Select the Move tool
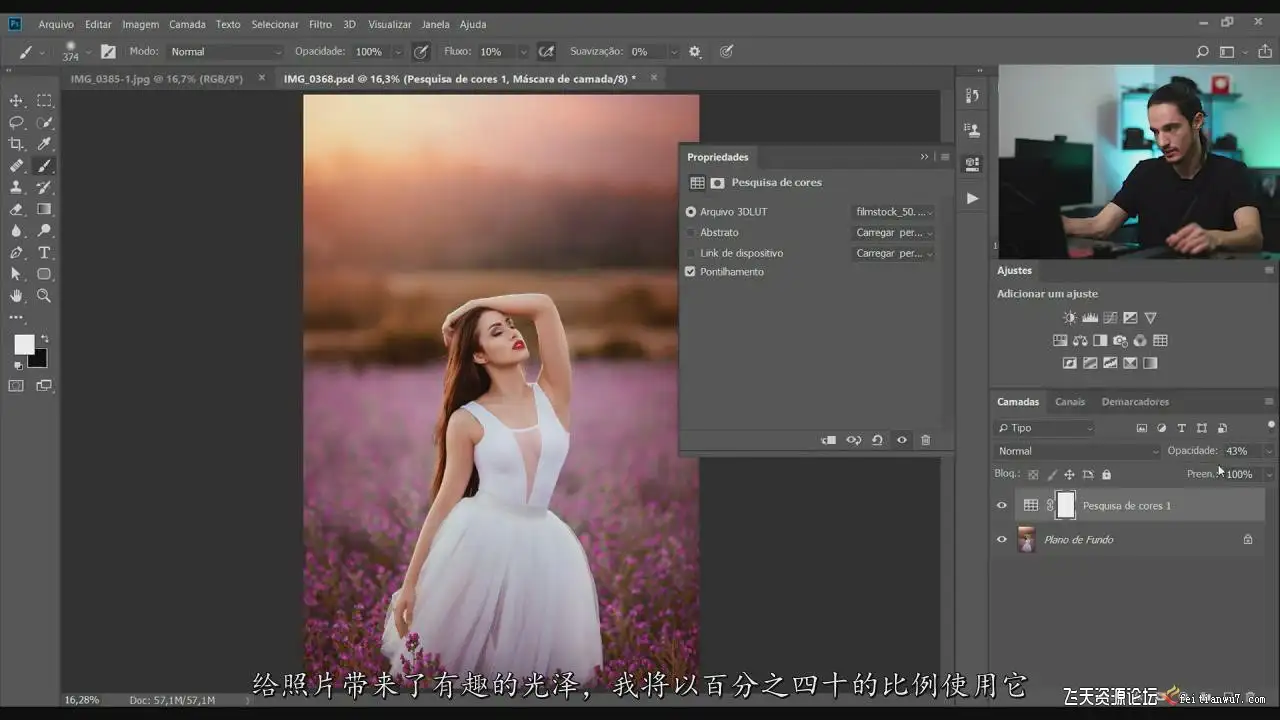 coord(16,101)
